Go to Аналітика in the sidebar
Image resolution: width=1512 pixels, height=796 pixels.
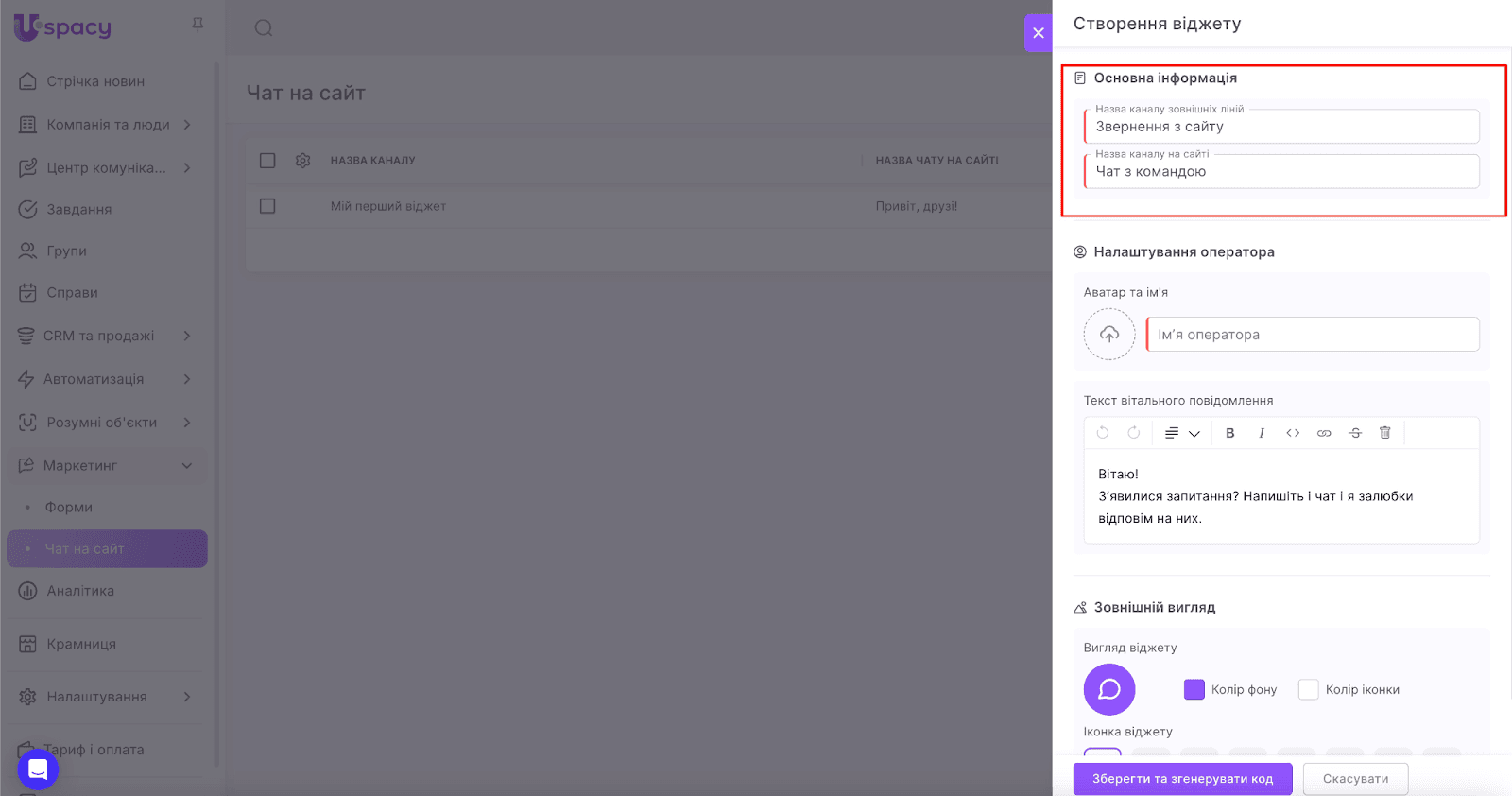click(x=80, y=591)
